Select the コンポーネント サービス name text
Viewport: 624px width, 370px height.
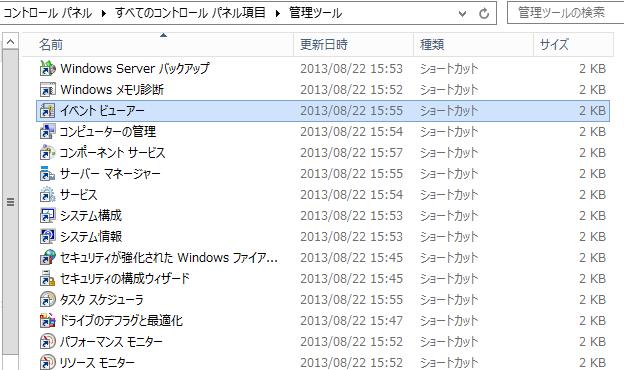coord(112,153)
